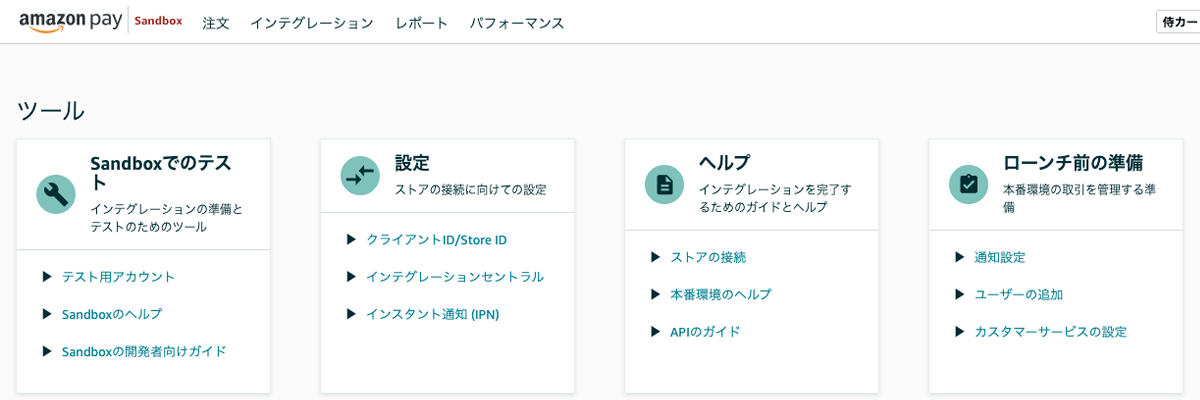Image resolution: width=1200 pixels, height=400 pixels.
Task: Open the レポート menu
Action: [421, 23]
